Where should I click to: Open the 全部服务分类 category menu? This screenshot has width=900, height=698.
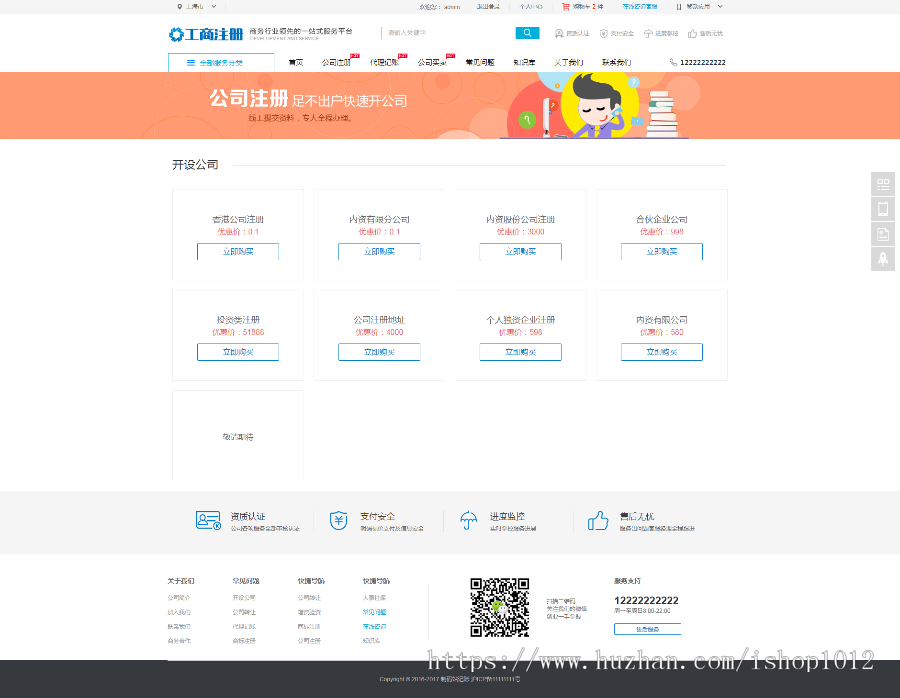pos(221,63)
